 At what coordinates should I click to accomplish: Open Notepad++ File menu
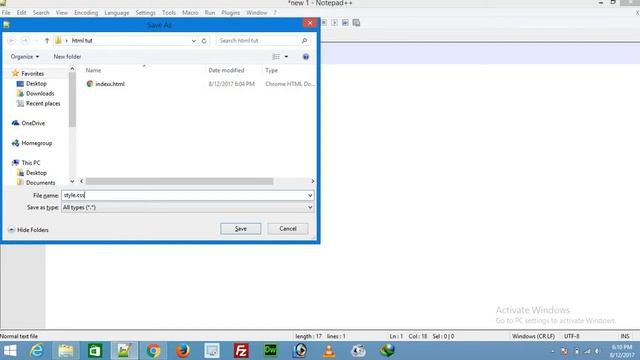6,13
